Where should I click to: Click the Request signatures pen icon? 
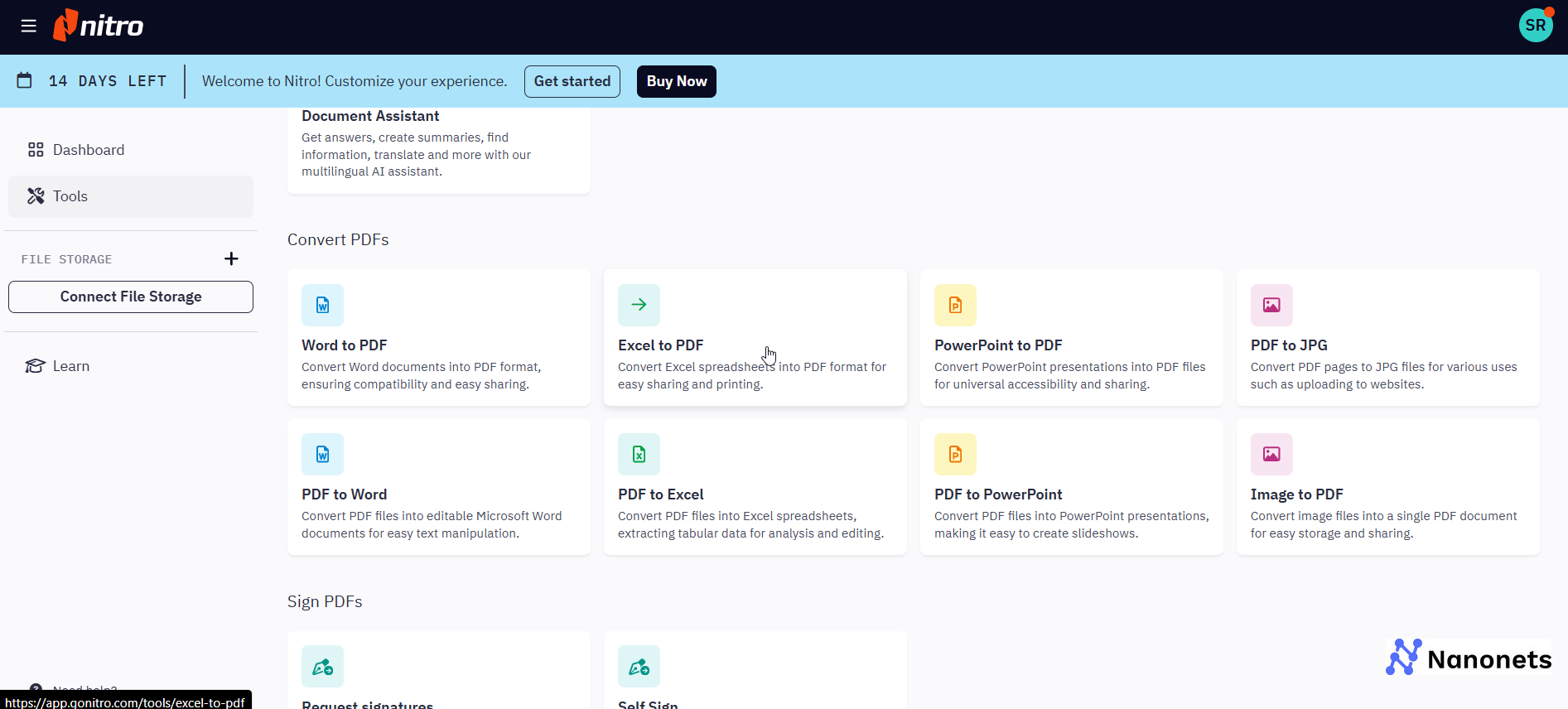(322, 666)
